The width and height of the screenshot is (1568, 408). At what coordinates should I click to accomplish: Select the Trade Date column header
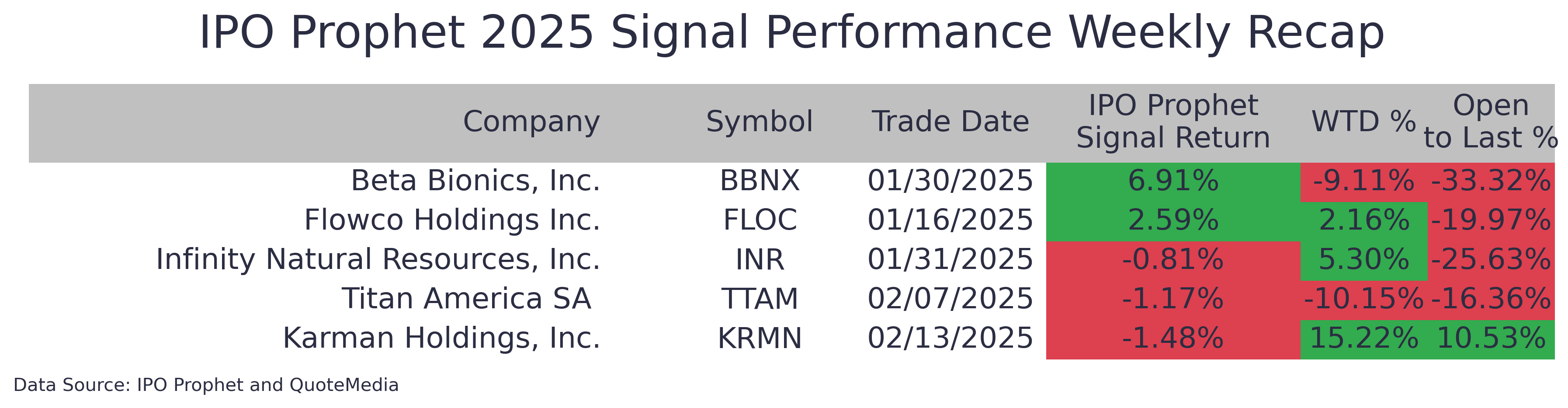click(950, 122)
